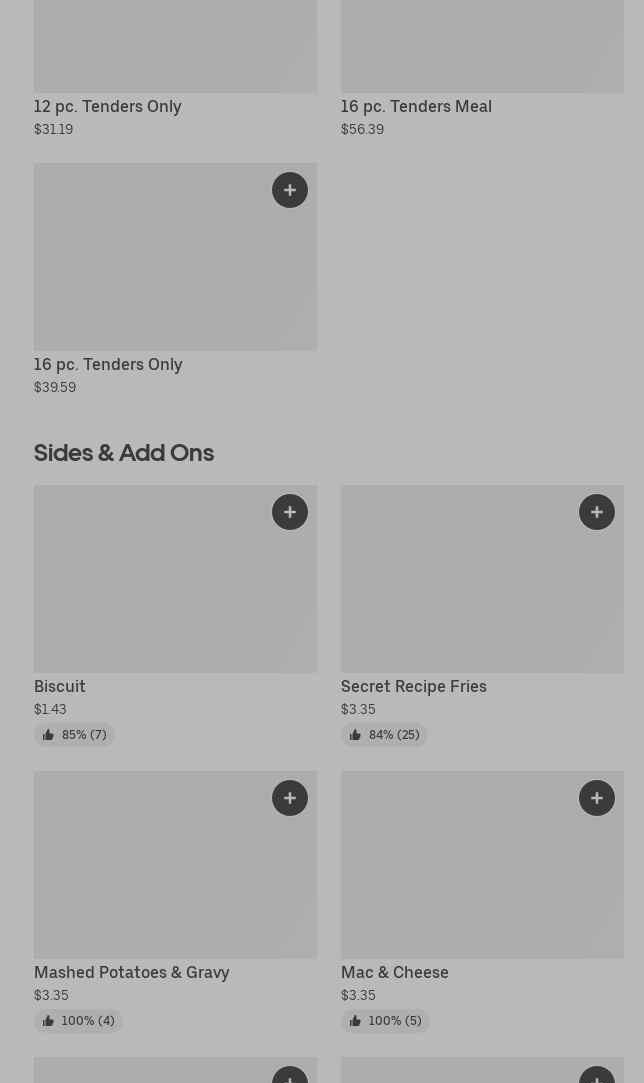Add Biscuit using its plus icon
This screenshot has width=644, height=1083.
point(290,512)
